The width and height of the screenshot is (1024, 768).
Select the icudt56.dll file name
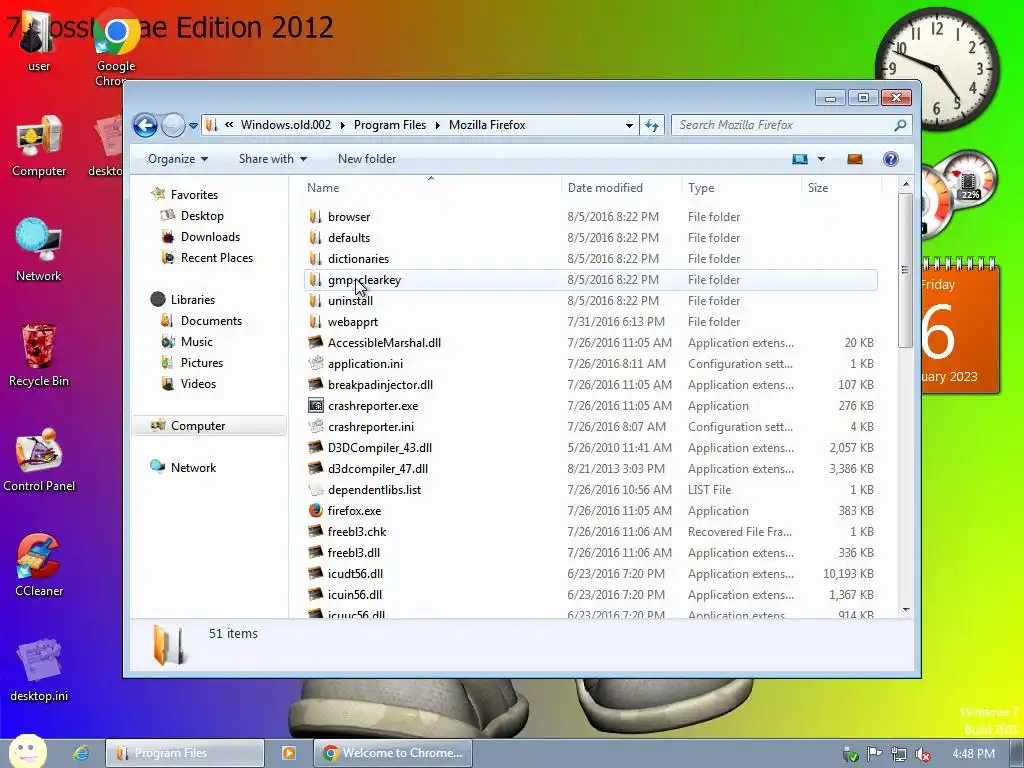[x=355, y=573]
